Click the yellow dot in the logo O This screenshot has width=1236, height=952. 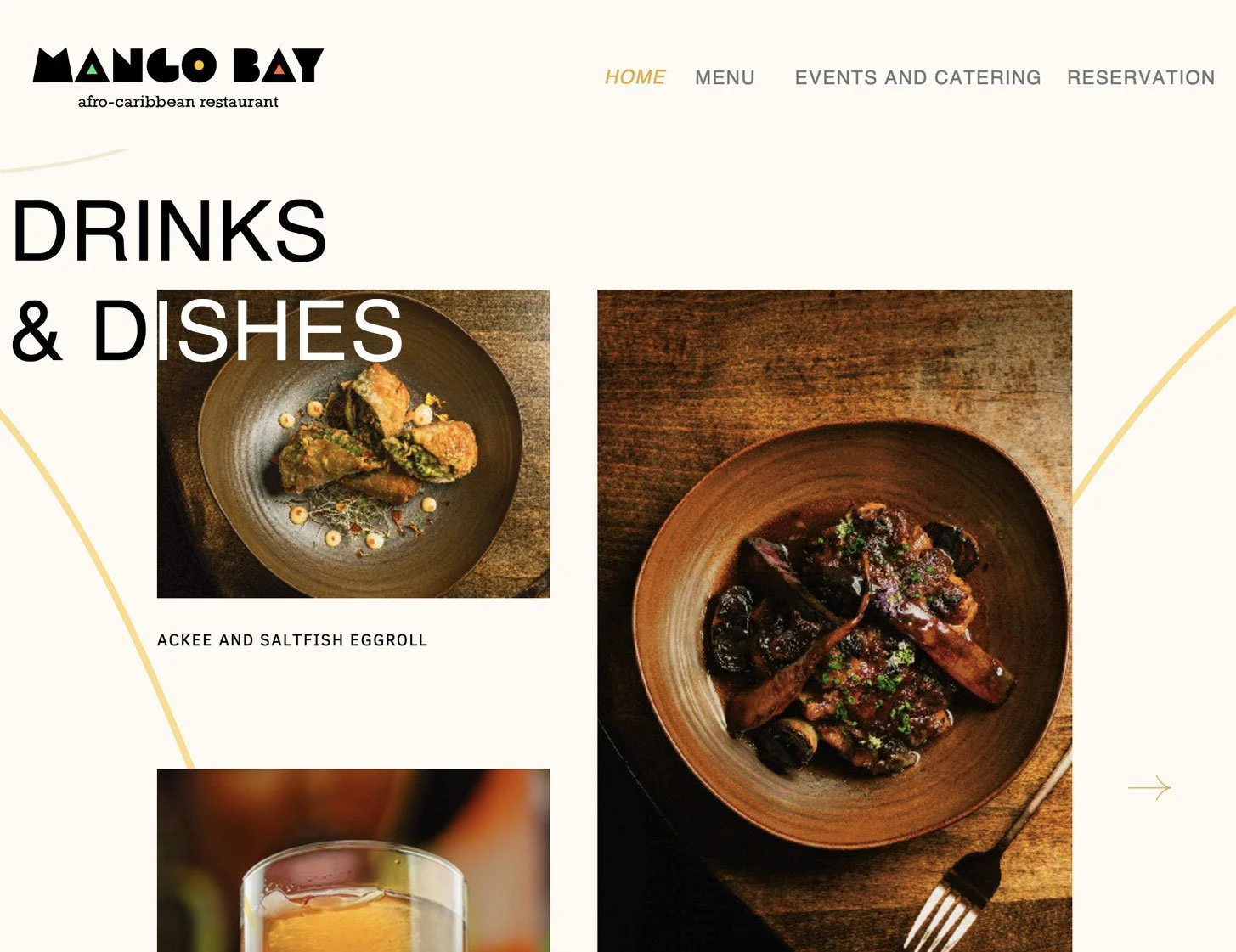(199, 65)
